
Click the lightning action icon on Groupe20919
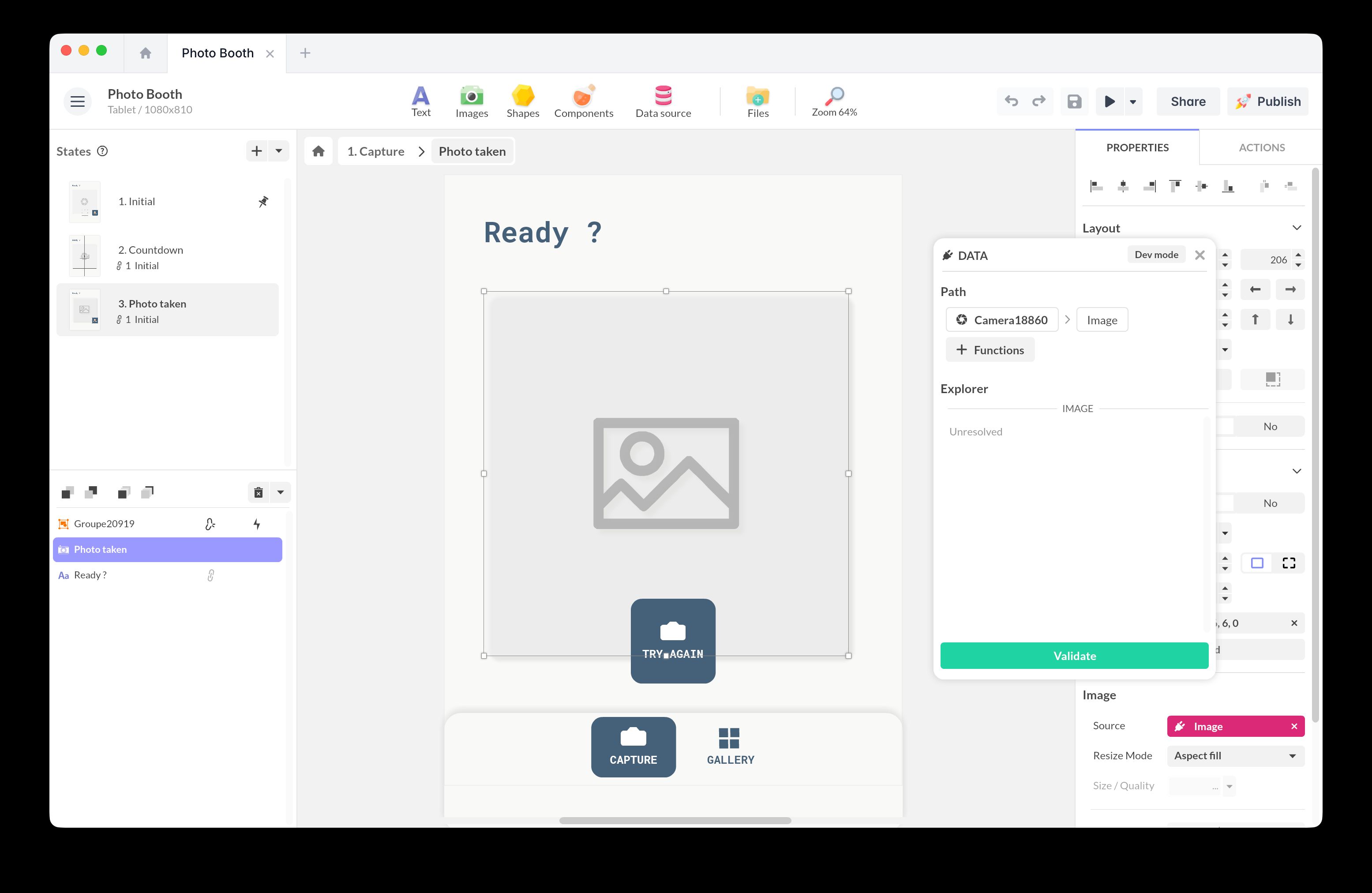tap(257, 524)
